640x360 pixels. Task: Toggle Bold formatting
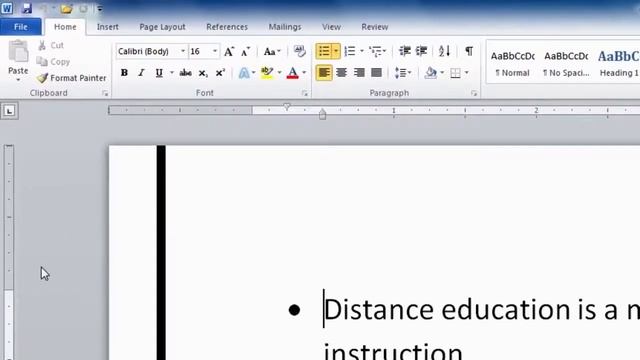pyautogui.click(x=124, y=73)
